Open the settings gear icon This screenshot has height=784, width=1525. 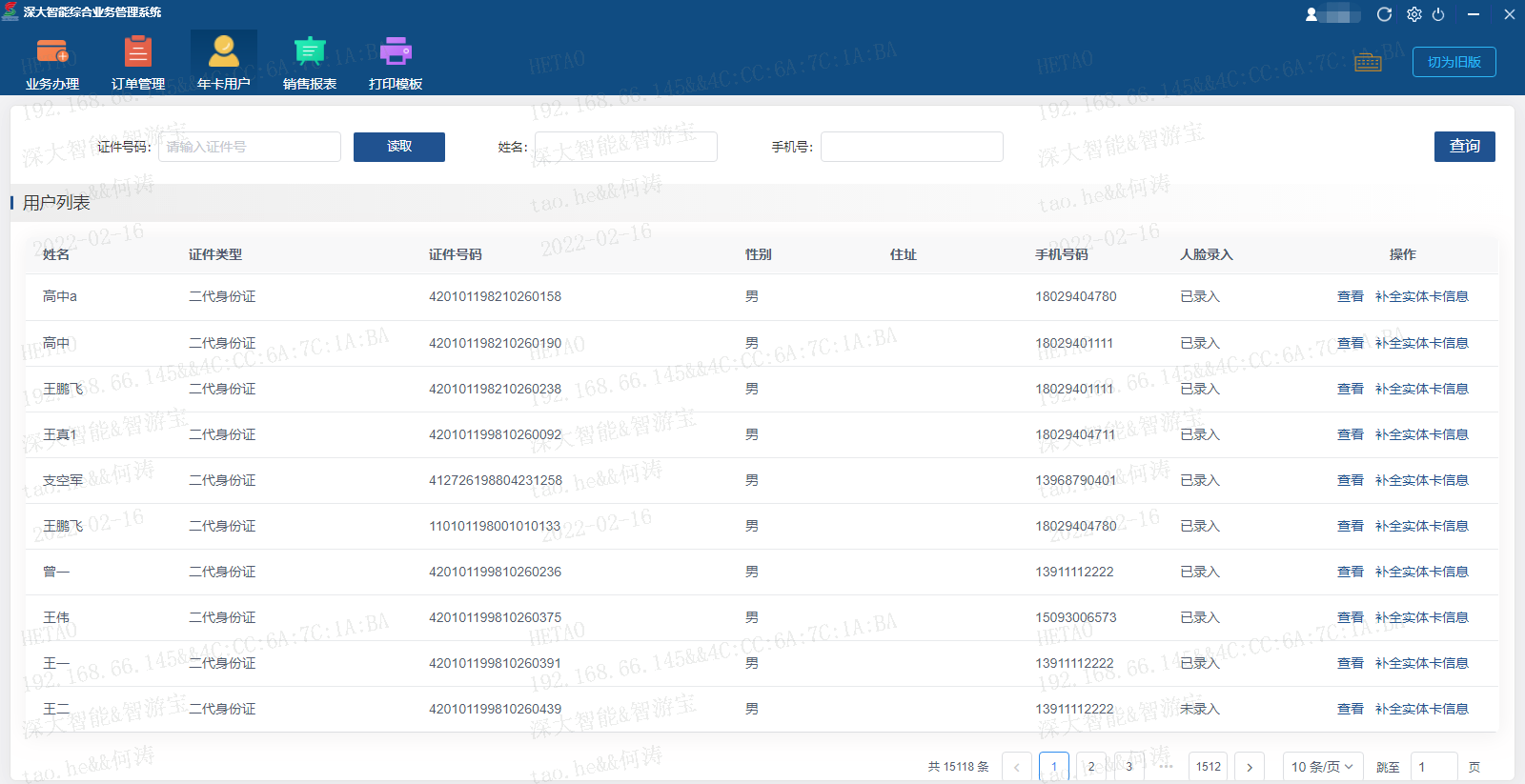point(1413,14)
